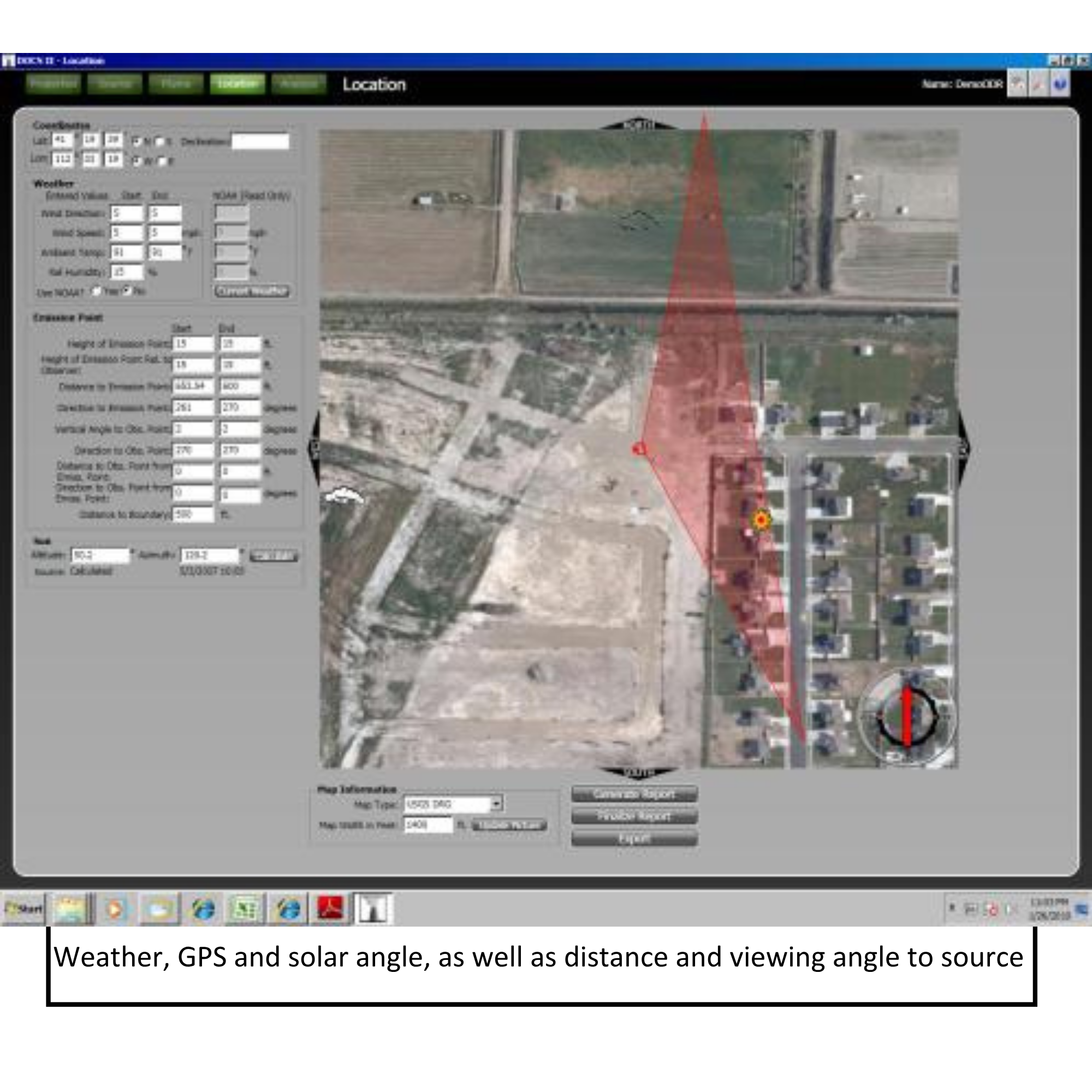Click Vertical Angle to Obs. Point Start field
The image size is (1092, 1092).
click(x=193, y=429)
